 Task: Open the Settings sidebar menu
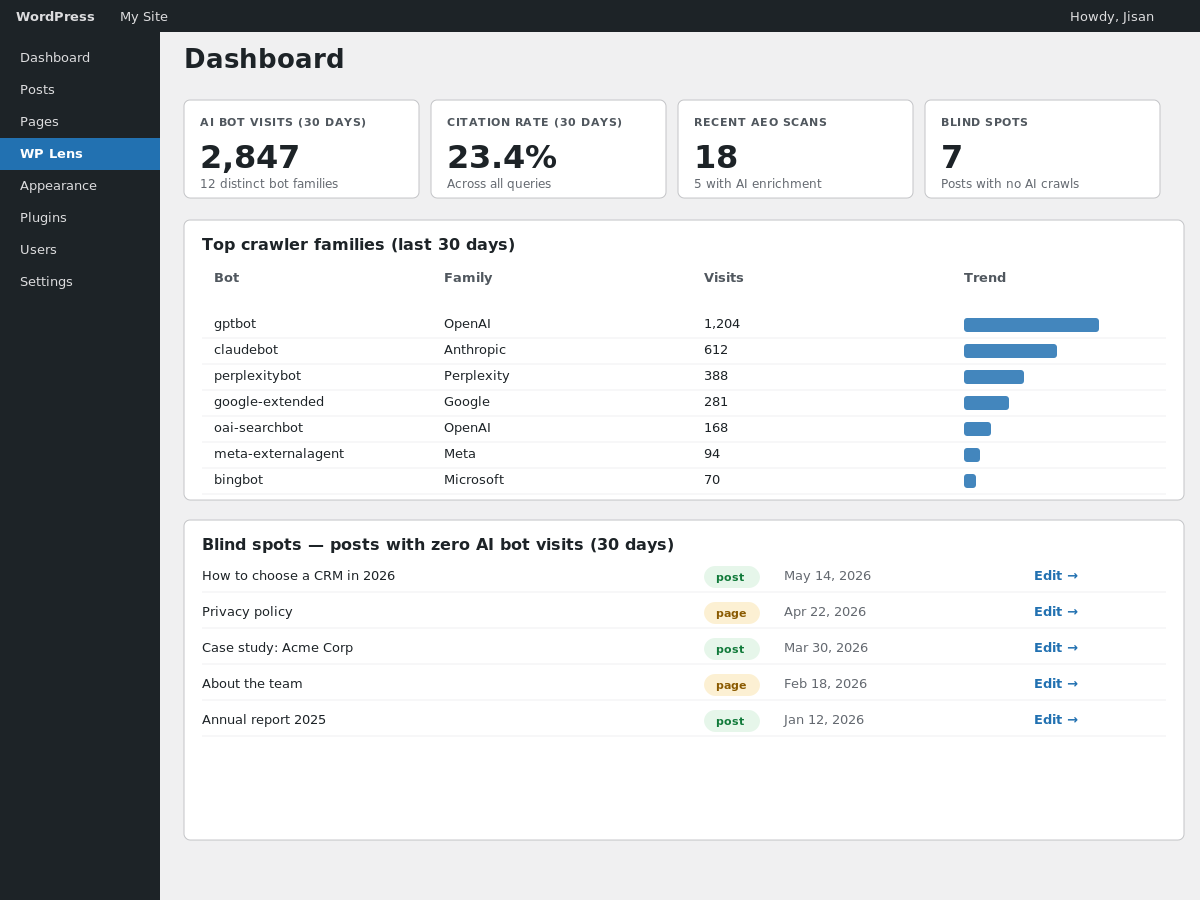coord(80,282)
